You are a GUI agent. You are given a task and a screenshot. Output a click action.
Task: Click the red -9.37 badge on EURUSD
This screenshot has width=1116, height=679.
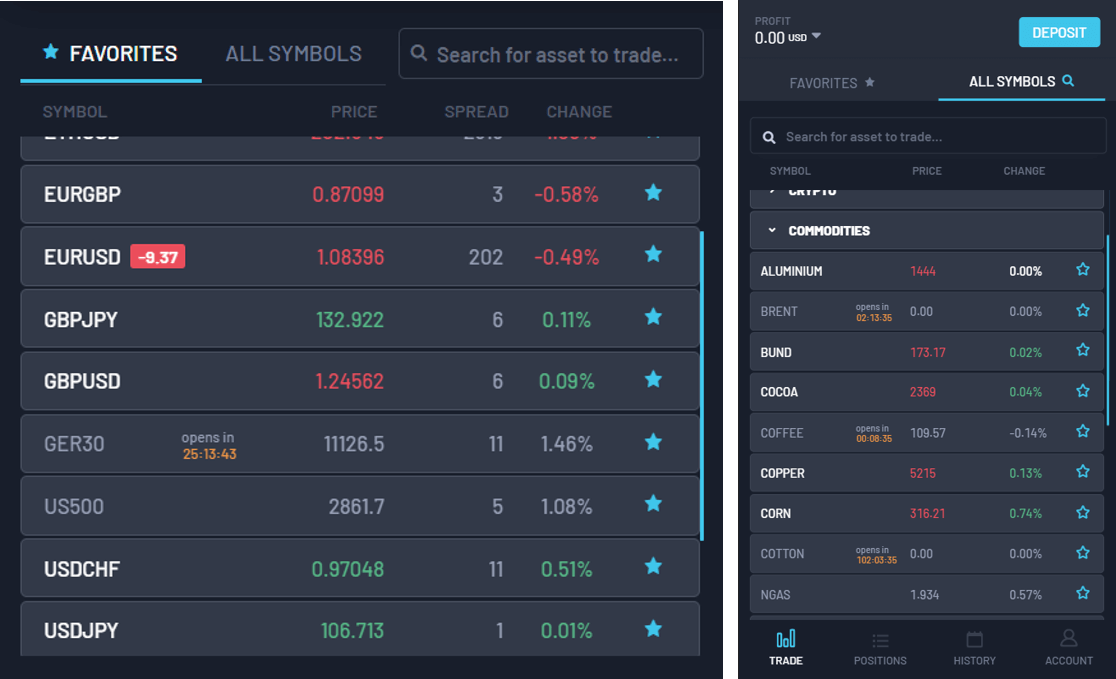pyautogui.click(x=158, y=257)
